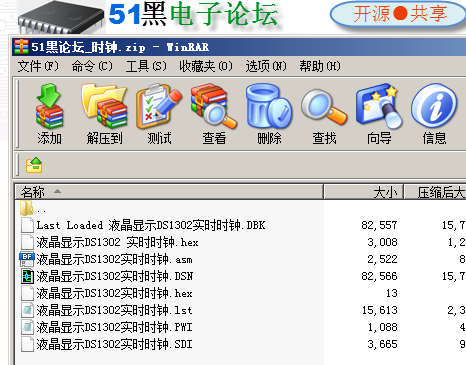Click the 信息 (Info) toolbar icon
The width and height of the screenshot is (466, 365).
point(434,106)
